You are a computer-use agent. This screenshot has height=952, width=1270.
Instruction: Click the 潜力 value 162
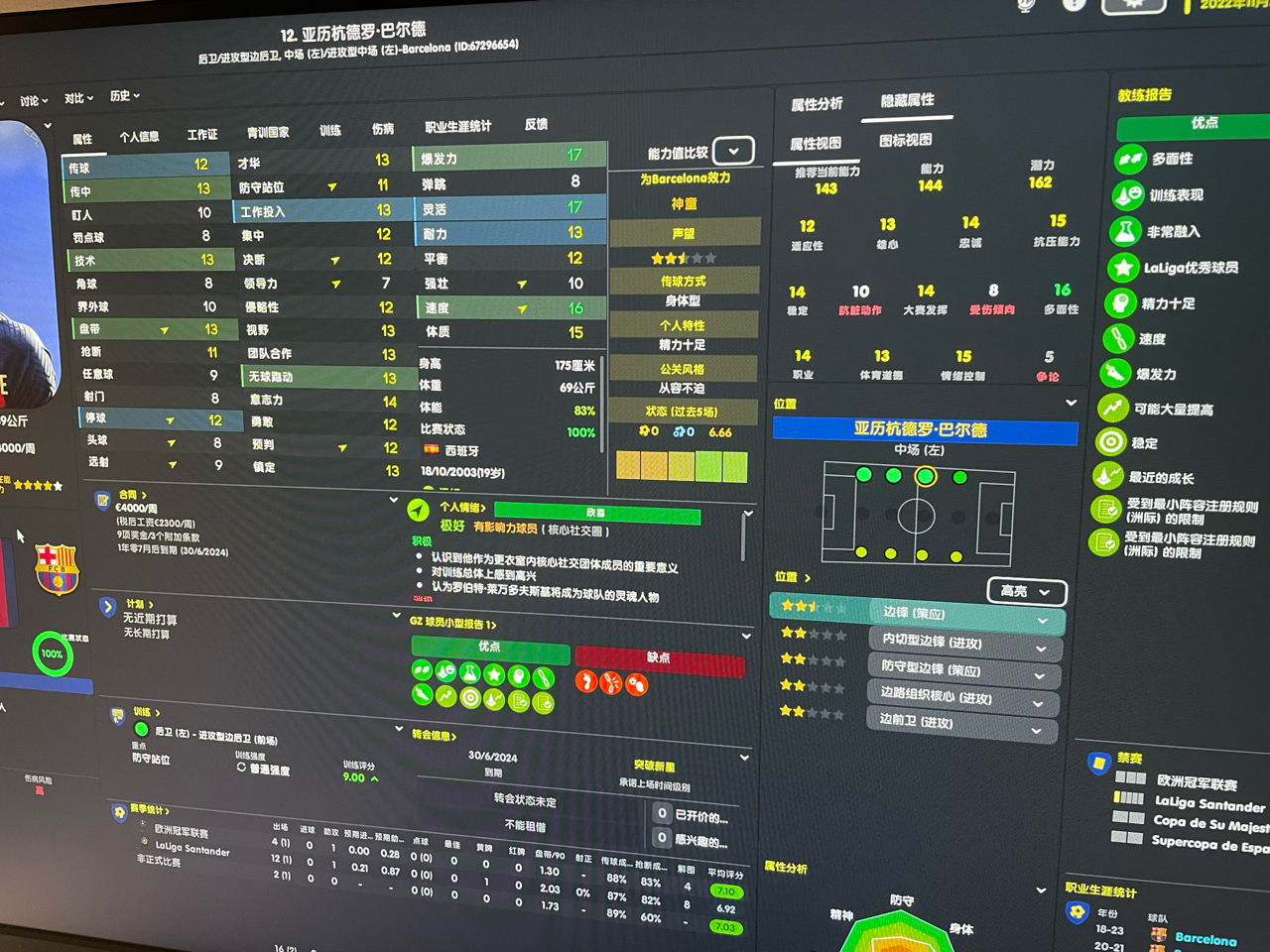(x=1041, y=182)
